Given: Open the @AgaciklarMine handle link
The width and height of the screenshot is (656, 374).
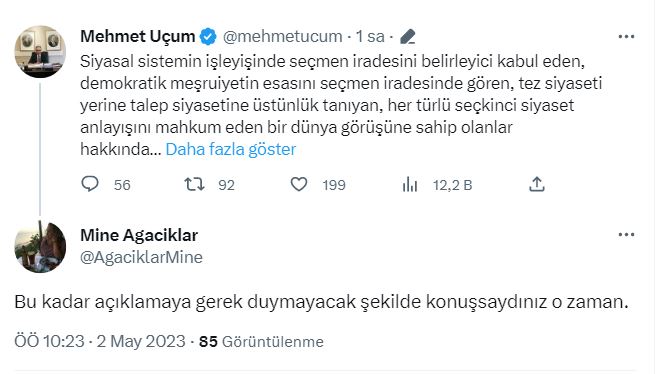Looking at the screenshot, I should coord(141,257).
